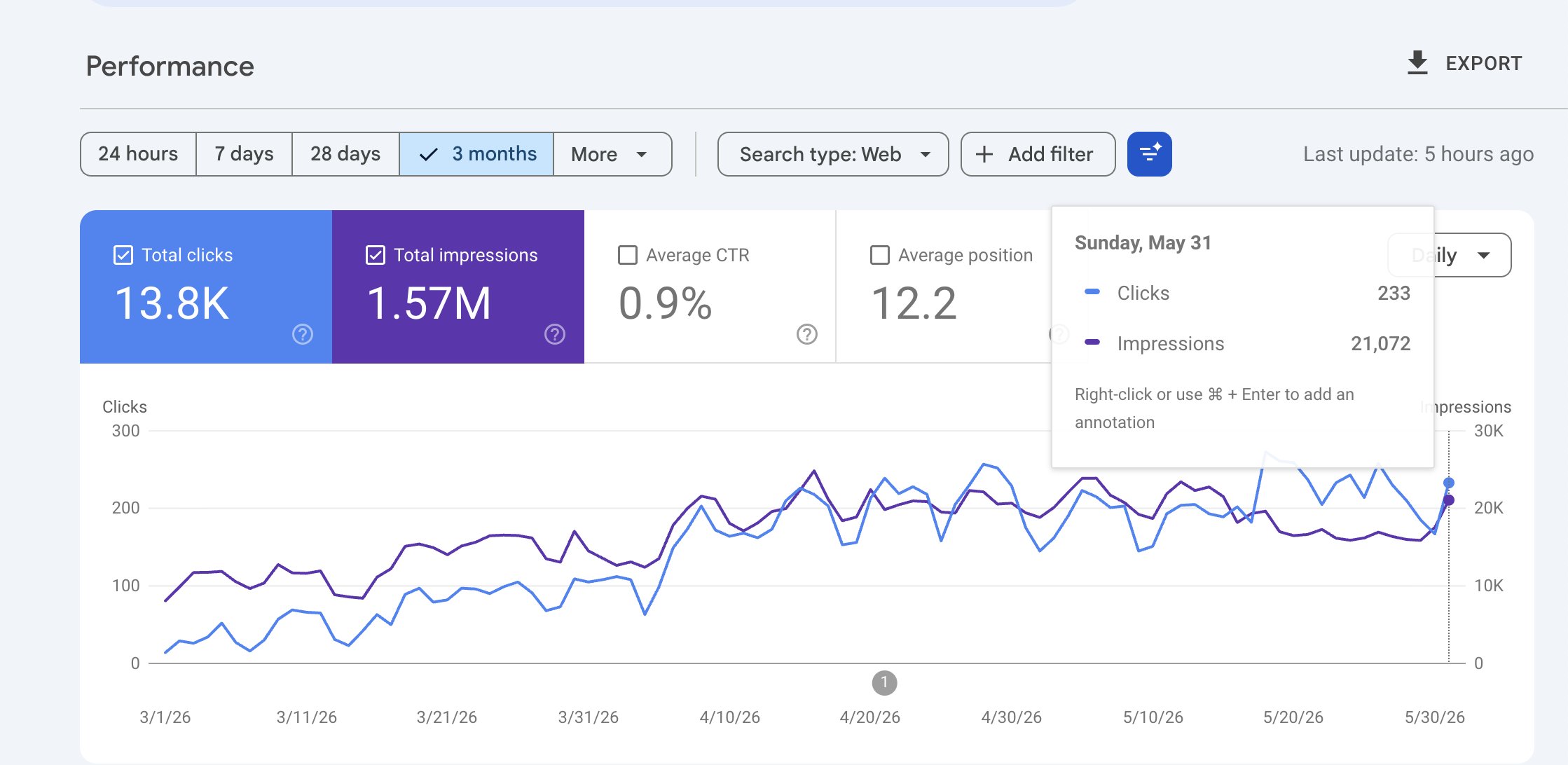Viewport: 1568px width, 765px height.
Task: Select the 7 days range tab
Action: click(244, 154)
